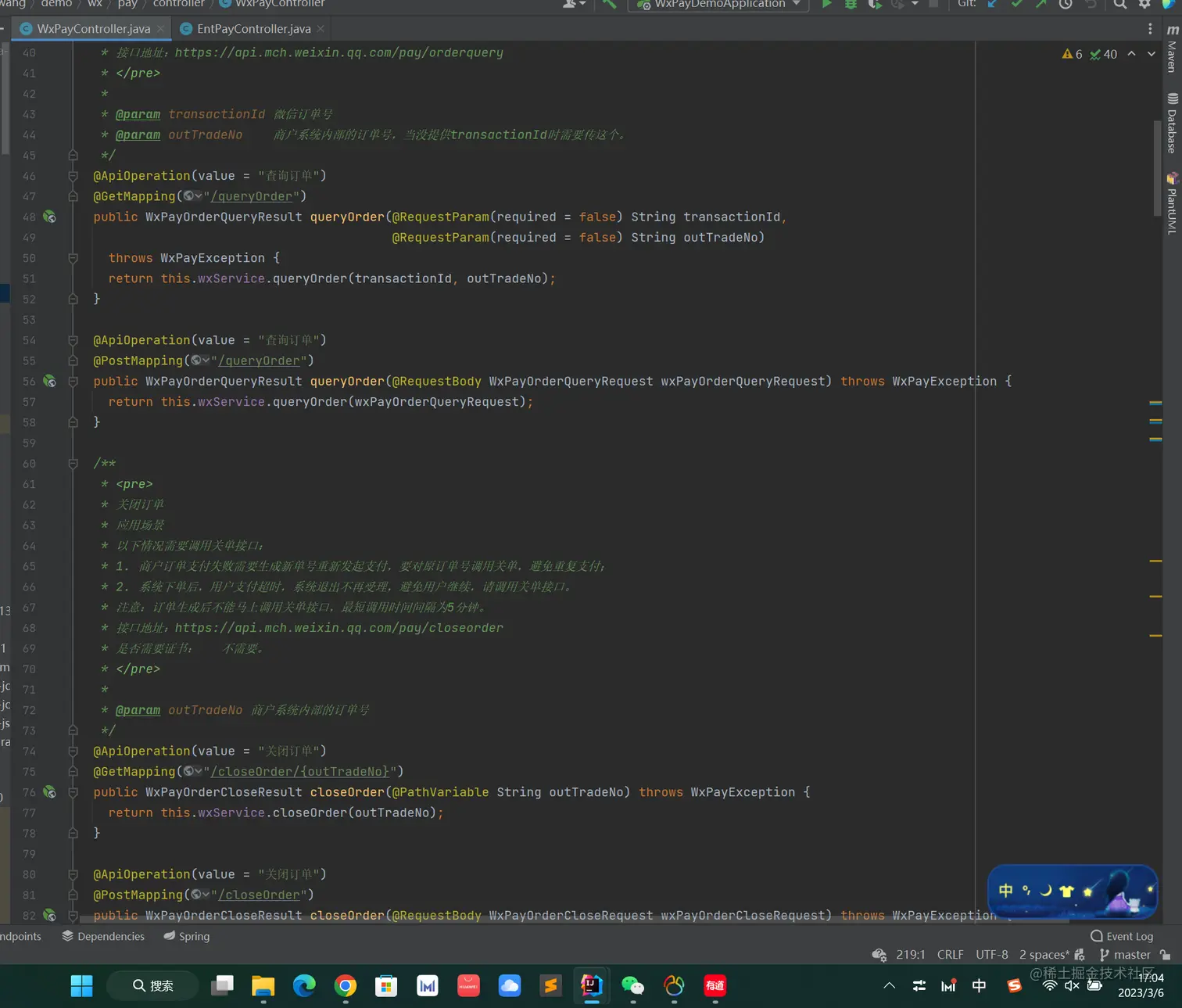Open URL mapping dropdown on line 55 PostMapping
Image resolution: width=1182 pixels, height=1008 pixels.
[x=200, y=361]
